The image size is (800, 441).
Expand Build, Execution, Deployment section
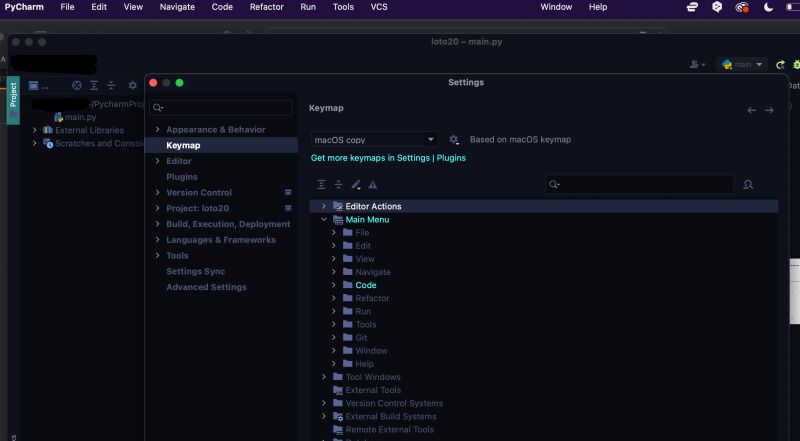point(157,224)
